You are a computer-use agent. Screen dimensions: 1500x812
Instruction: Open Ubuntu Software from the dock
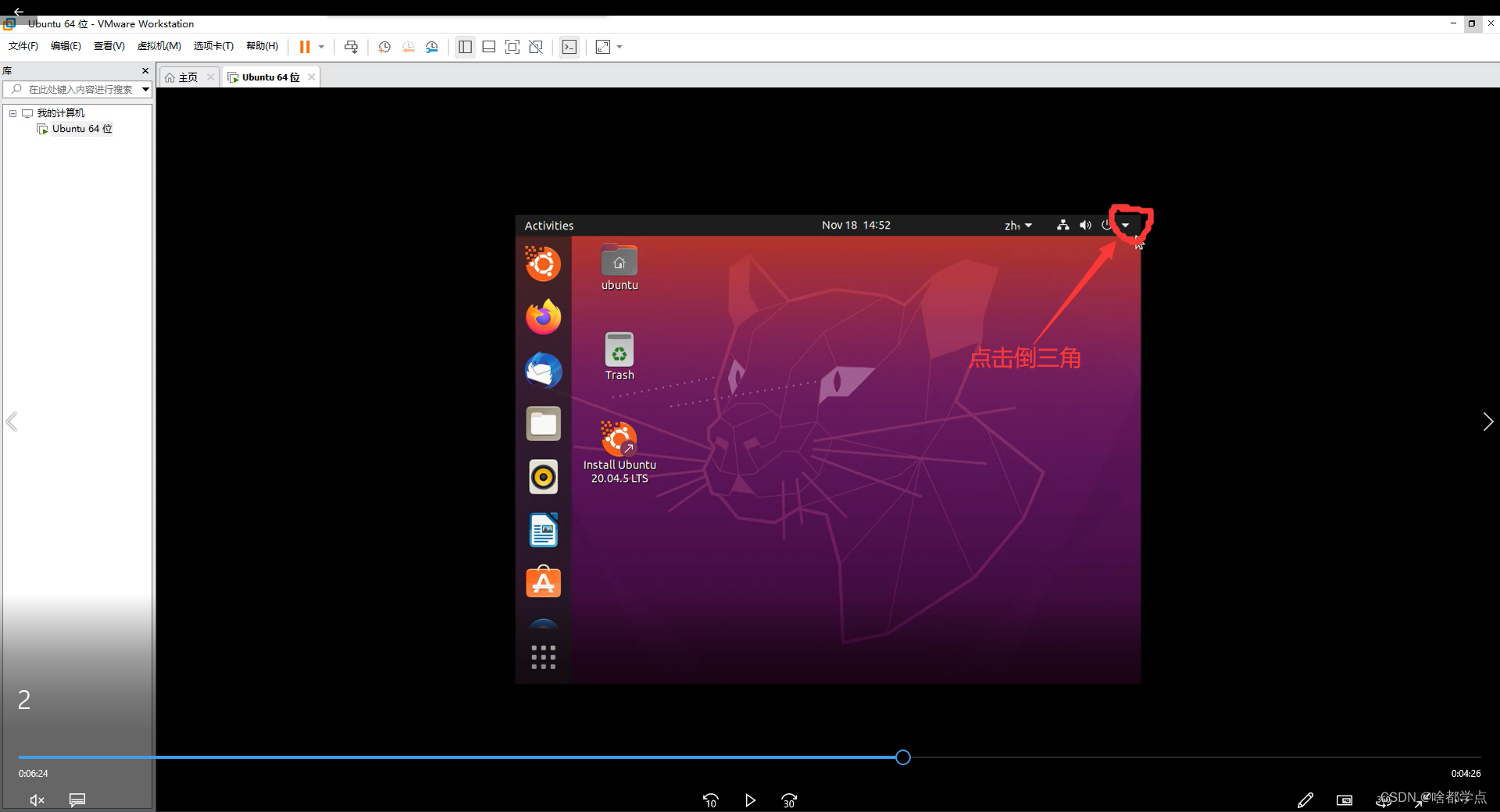click(x=543, y=582)
